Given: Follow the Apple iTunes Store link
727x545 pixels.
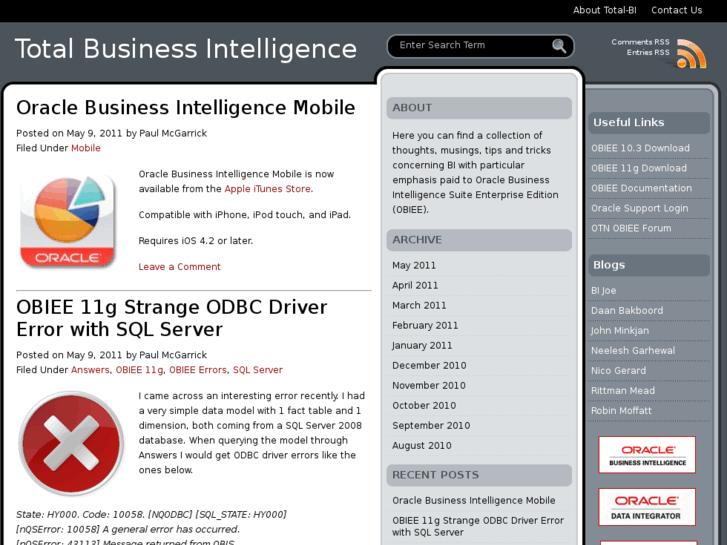Looking at the screenshot, I should [x=268, y=189].
